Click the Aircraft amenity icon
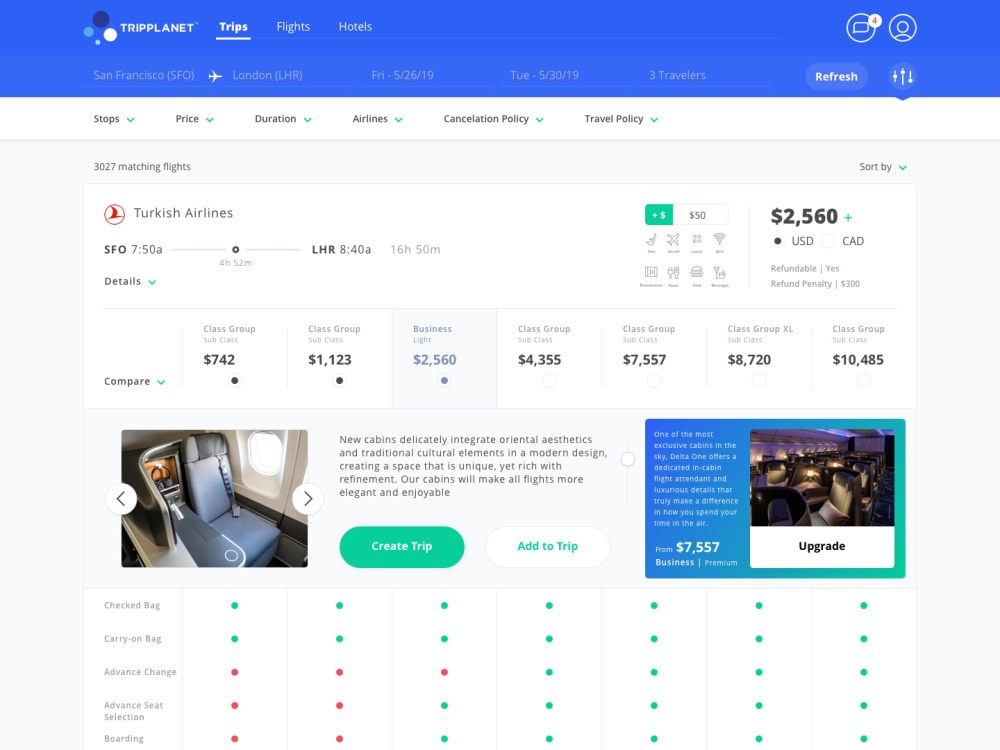The image size is (1000, 750). (x=673, y=242)
